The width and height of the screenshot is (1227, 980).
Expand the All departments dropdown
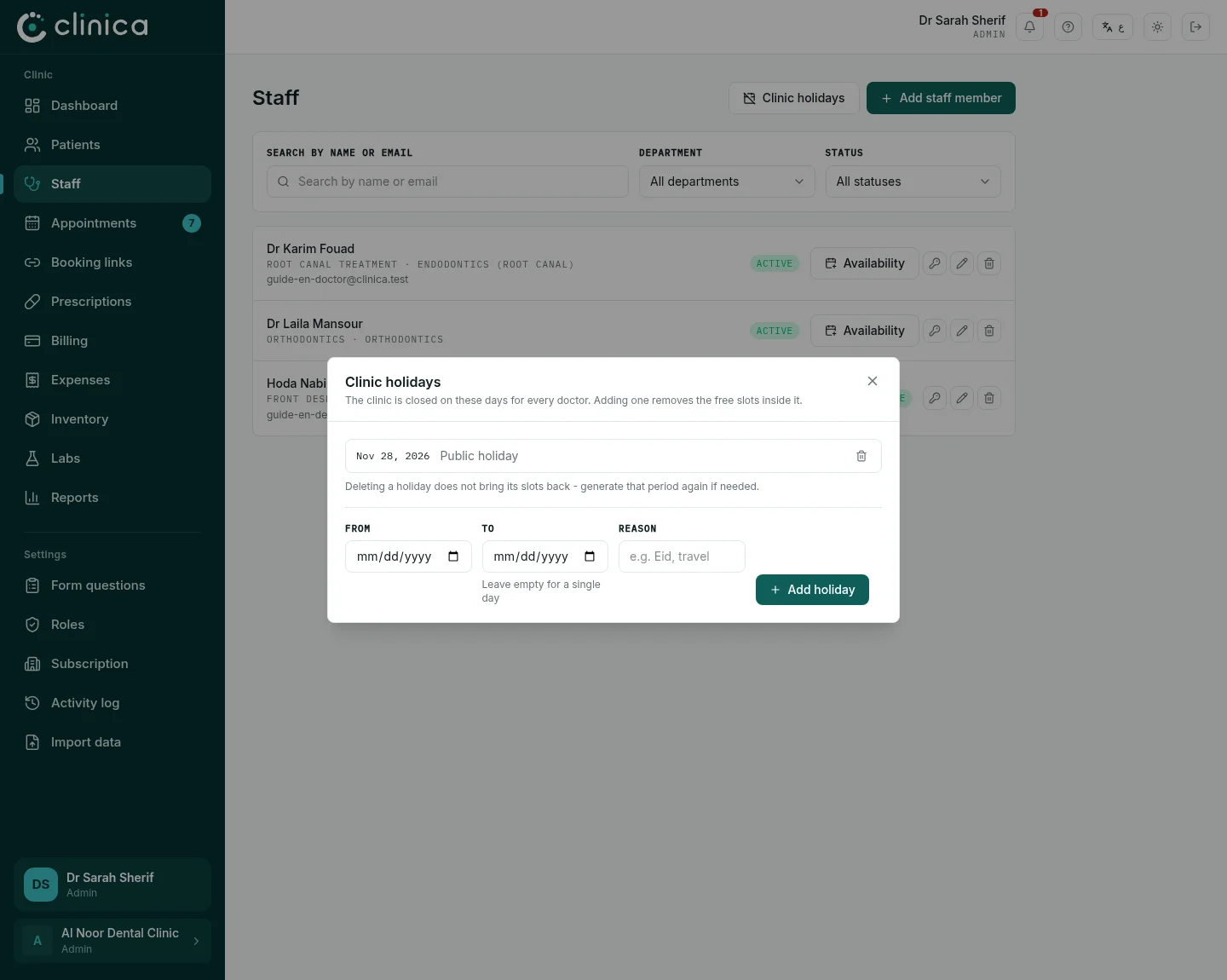point(727,182)
